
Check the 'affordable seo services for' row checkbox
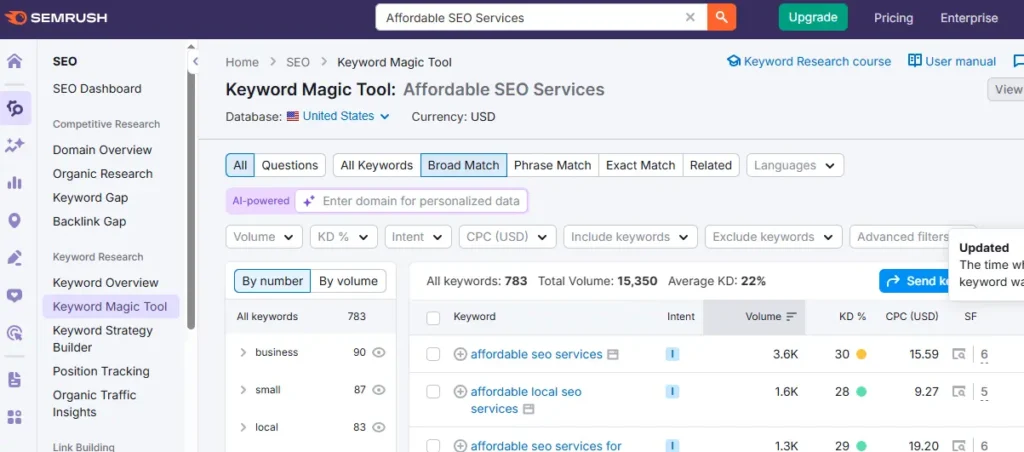(433, 446)
